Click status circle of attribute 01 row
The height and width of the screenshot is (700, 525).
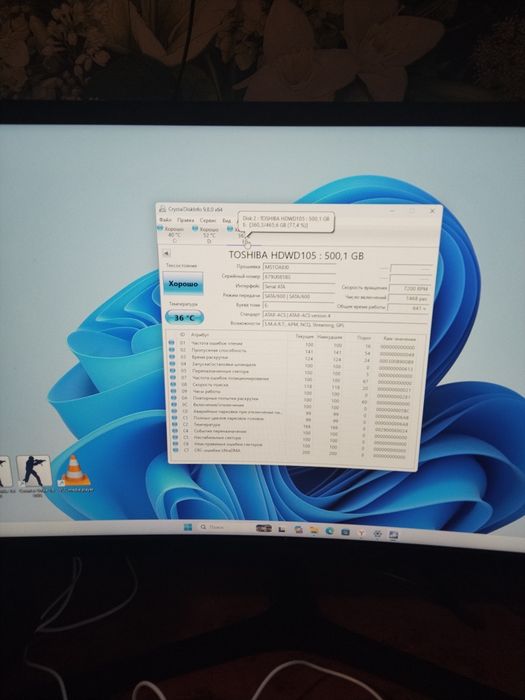coord(172,343)
